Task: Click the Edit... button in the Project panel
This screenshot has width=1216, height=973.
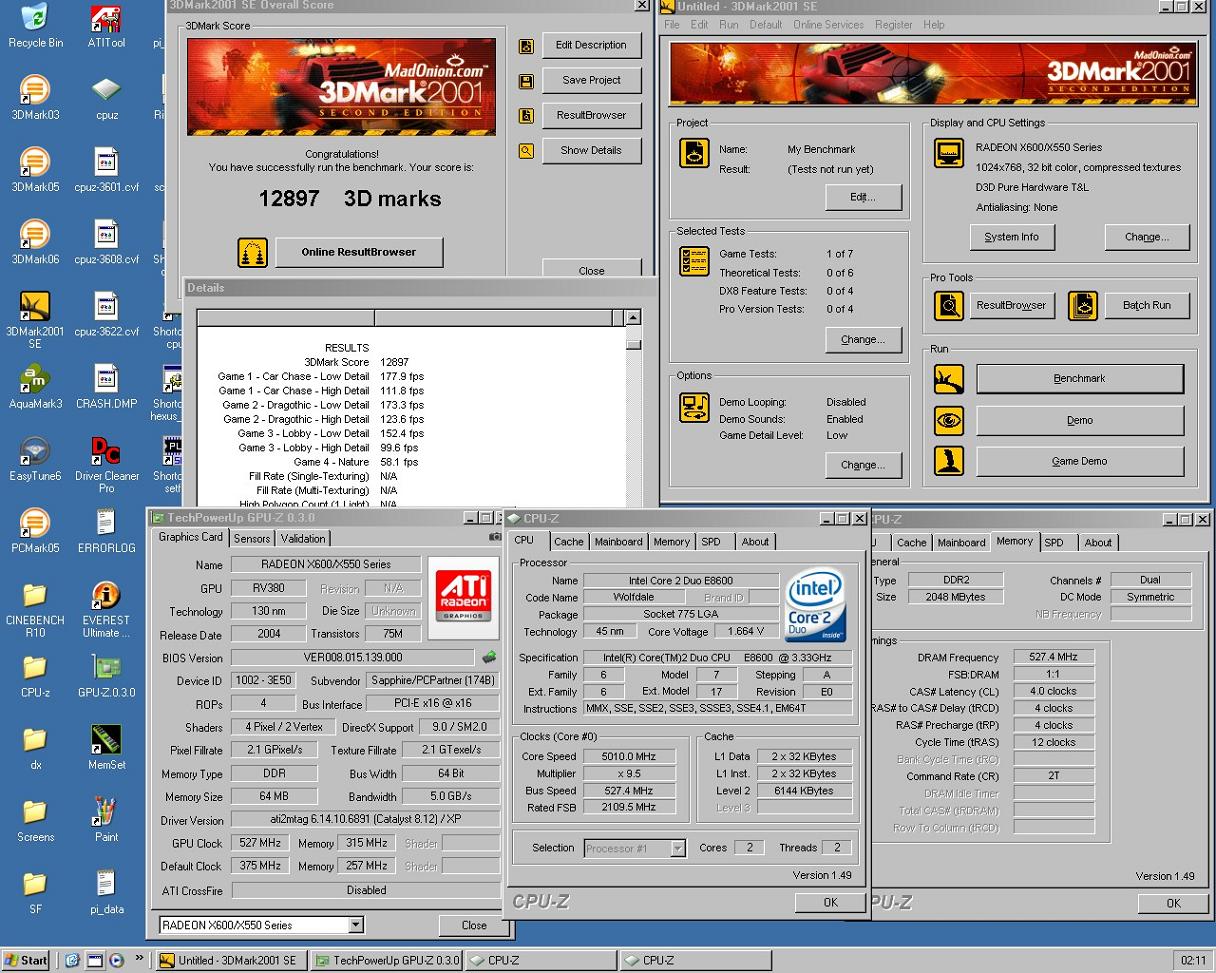Action: pyautogui.click(x=862, y=197)
